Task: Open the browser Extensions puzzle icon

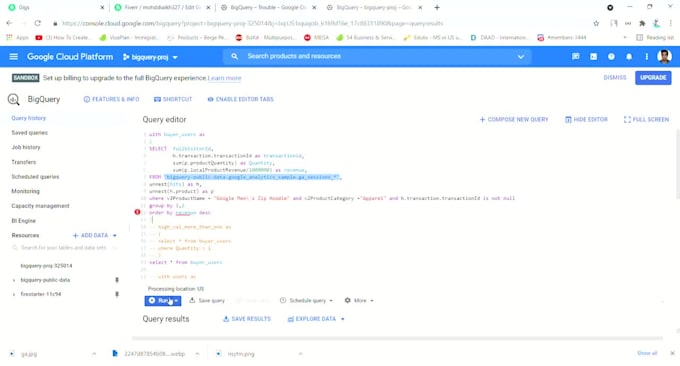Action: point(642,23)
